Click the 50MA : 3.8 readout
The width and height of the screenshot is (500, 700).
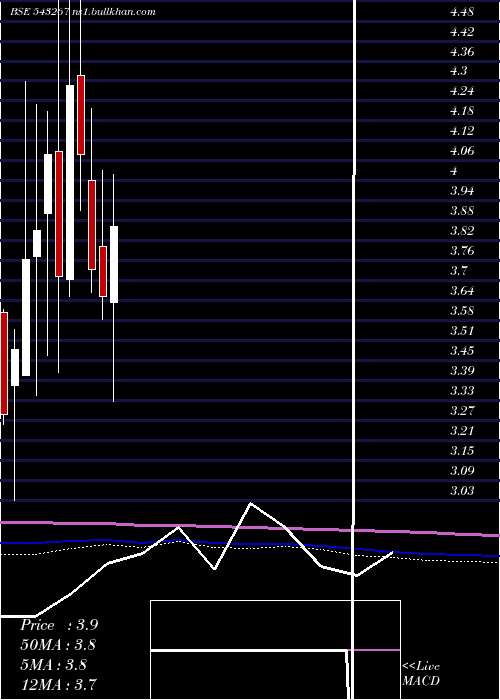pyautogui.click(x=58, y=645)
